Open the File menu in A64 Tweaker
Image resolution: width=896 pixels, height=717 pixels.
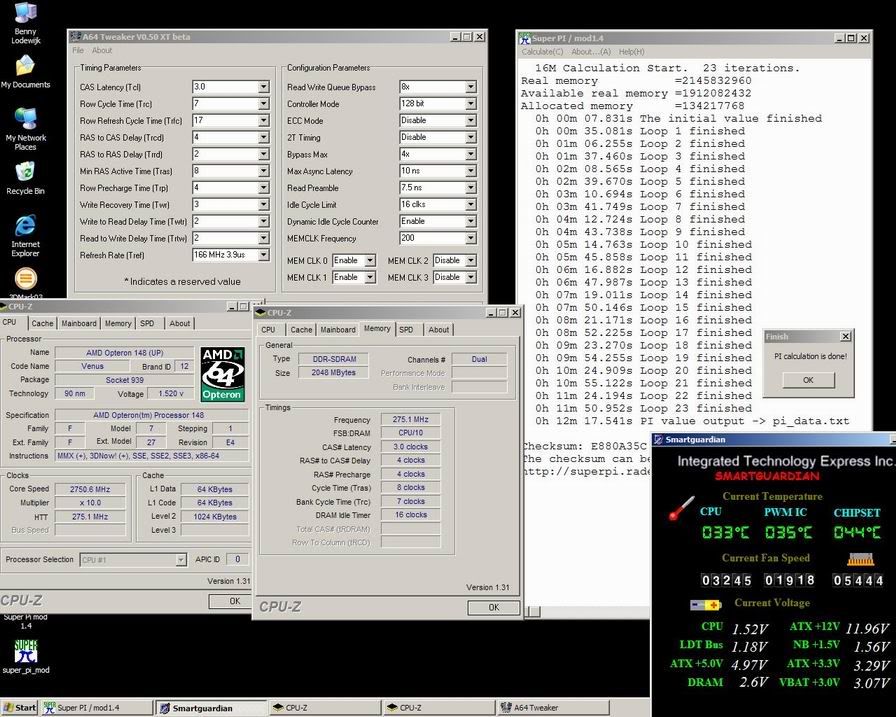[79, 50]
